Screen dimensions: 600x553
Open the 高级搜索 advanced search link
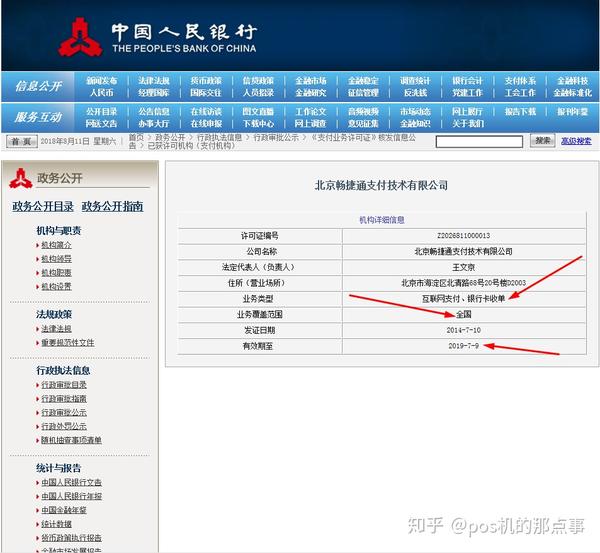[576, 141]
